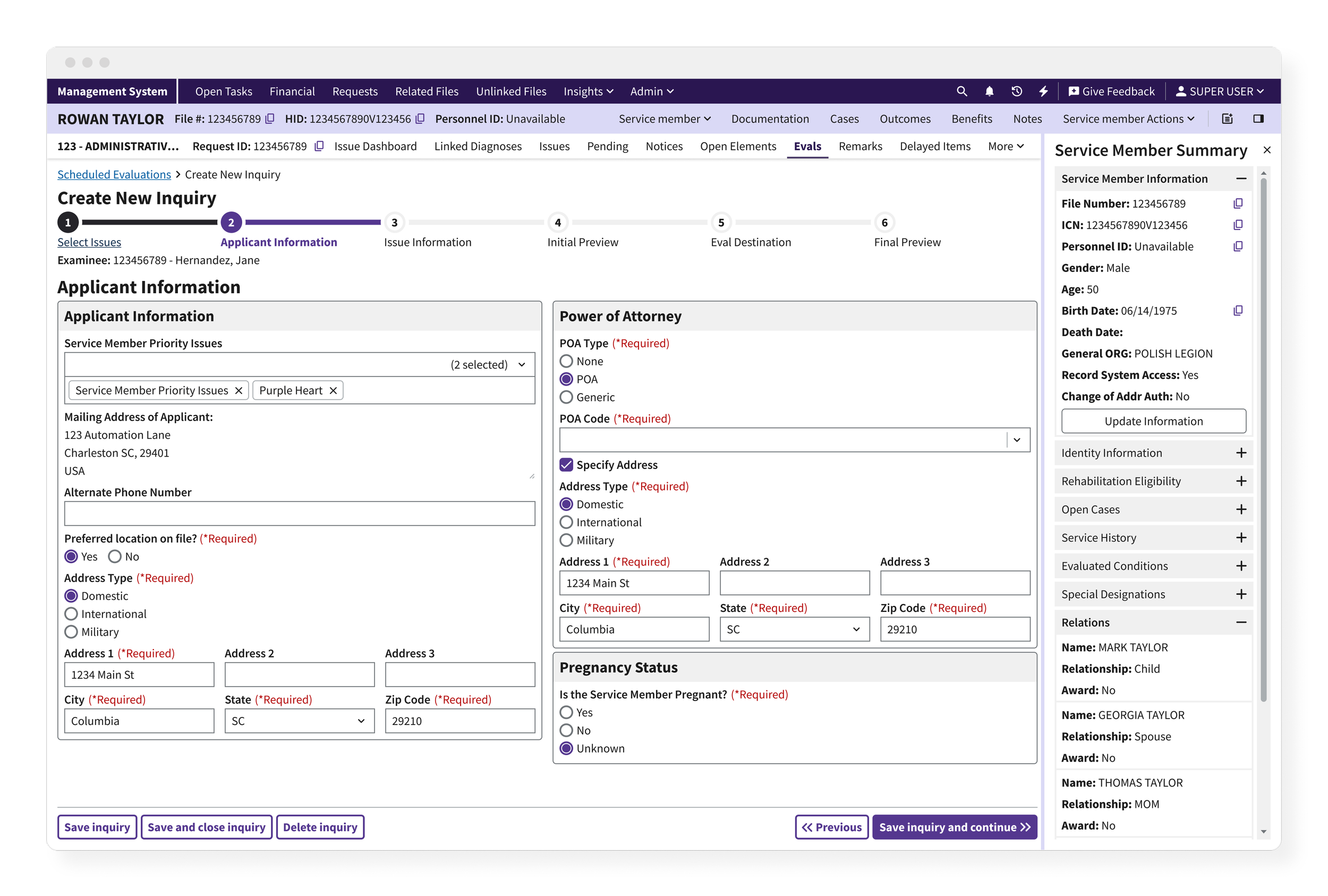Copy the HID in header bar
1328x896 pixels.
tap(420, 119)
